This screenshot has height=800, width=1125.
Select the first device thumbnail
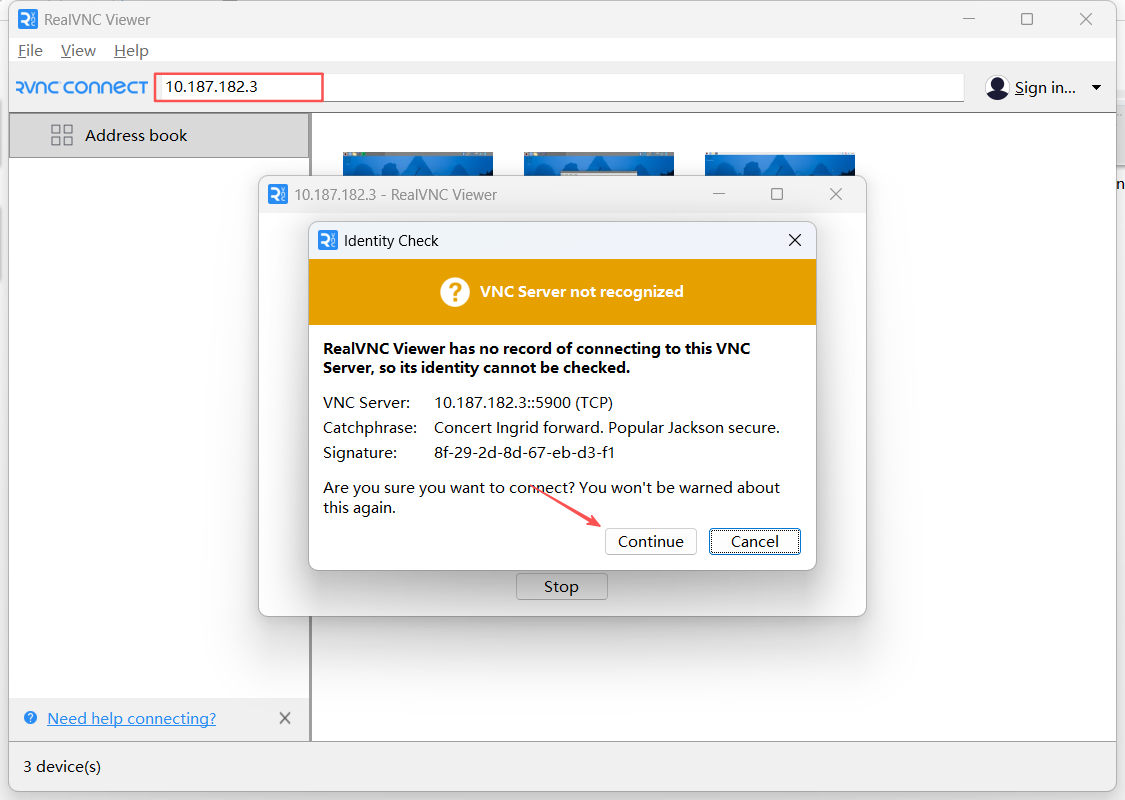[x=418, y=164]
